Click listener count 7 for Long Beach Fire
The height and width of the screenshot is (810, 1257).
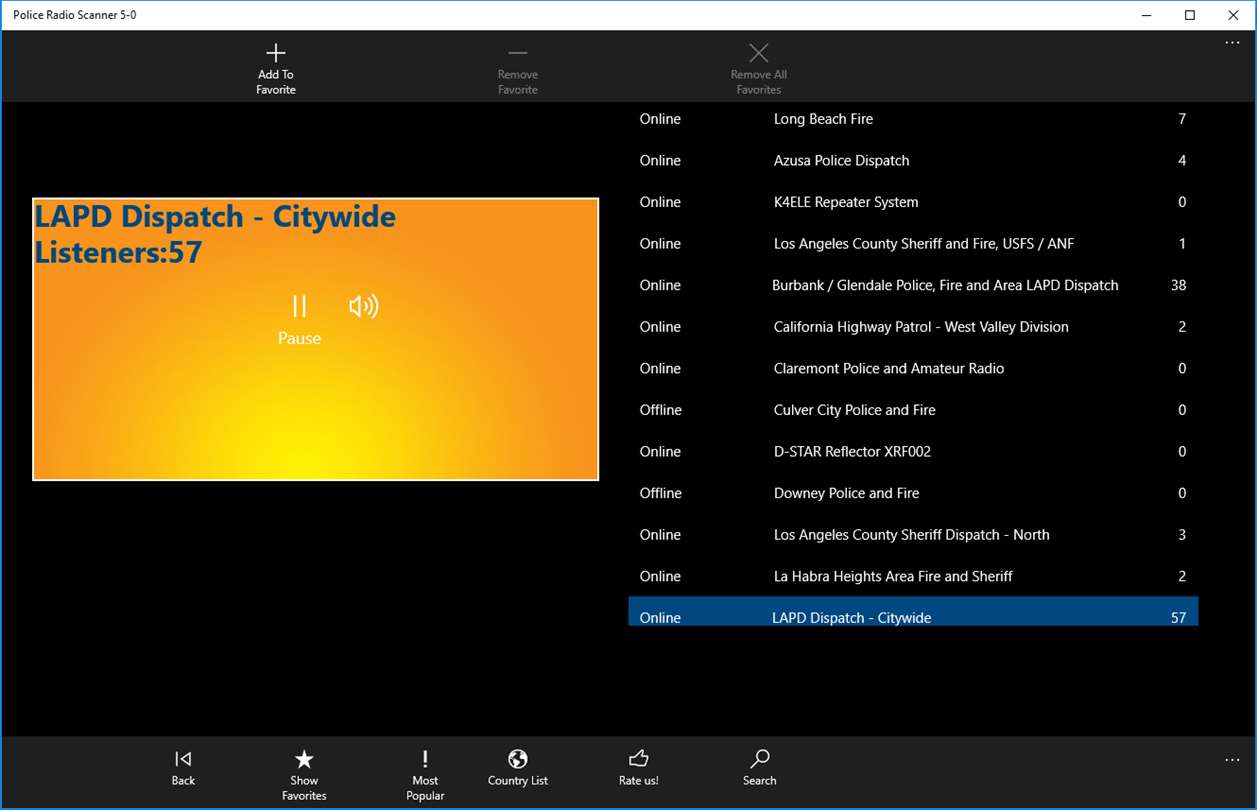click(1182, 119)
